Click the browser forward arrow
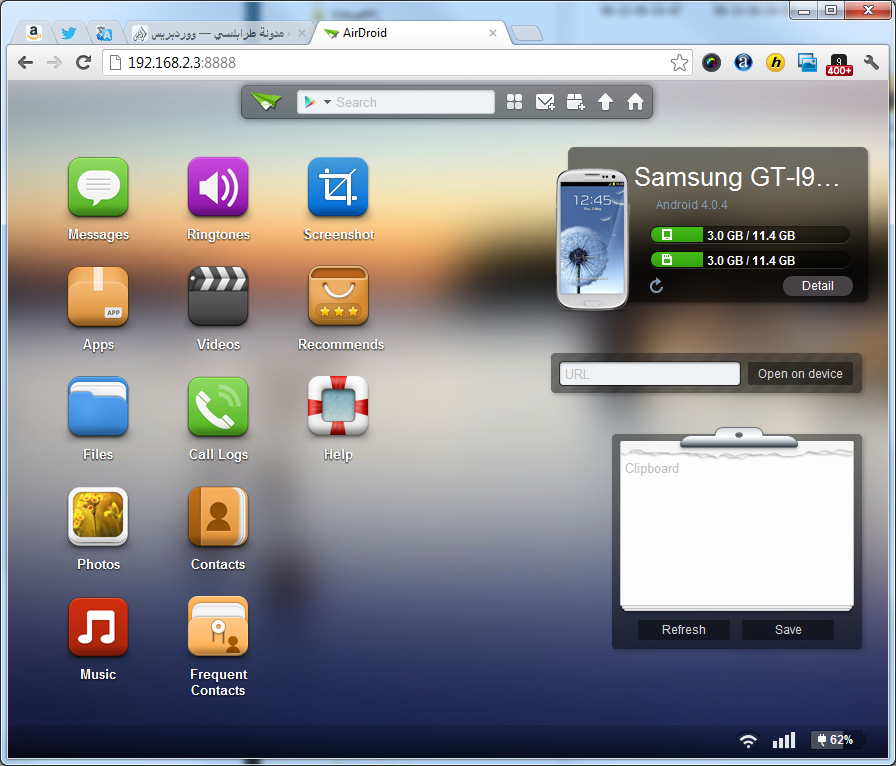The height and width of the screenshot is (766, 896). point(54,62)
